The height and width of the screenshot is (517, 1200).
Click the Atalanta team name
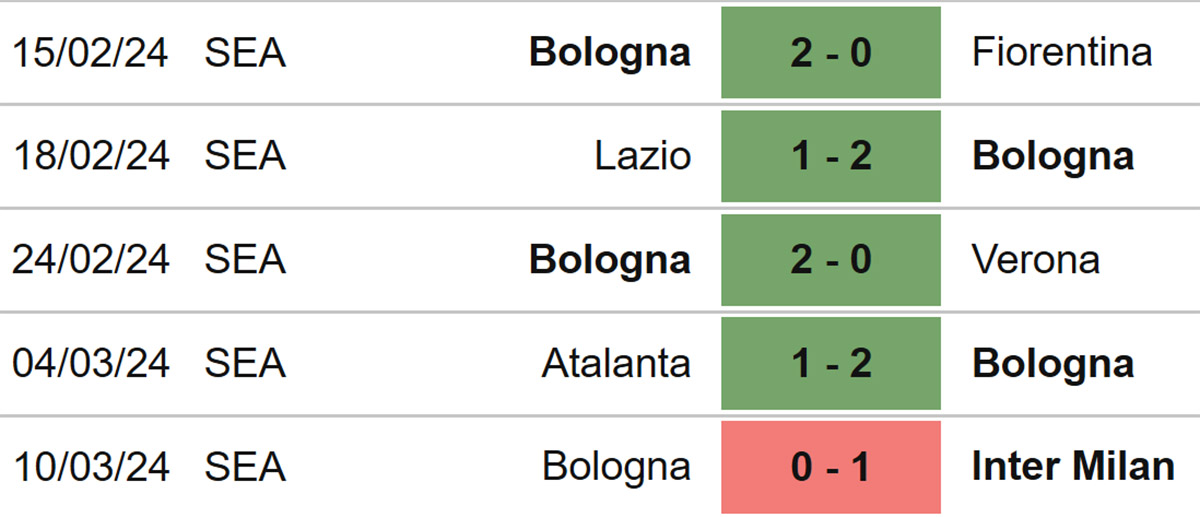click(616, 364)
